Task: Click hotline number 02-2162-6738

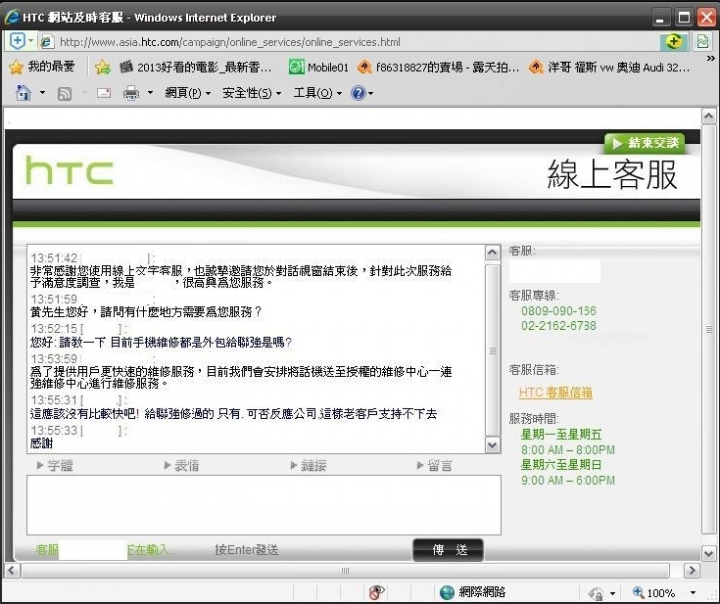Action: point(558,326)
